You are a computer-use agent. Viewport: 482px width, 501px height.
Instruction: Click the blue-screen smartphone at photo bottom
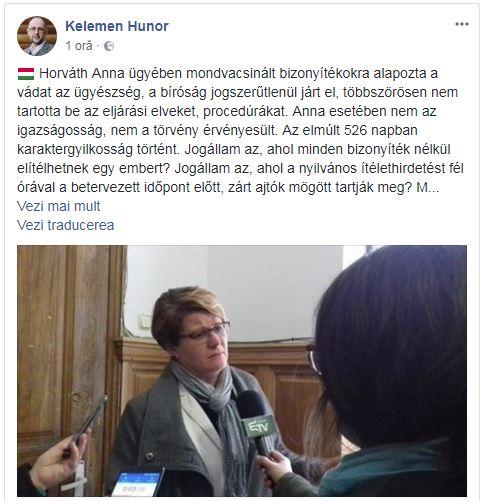click(137, 482)
